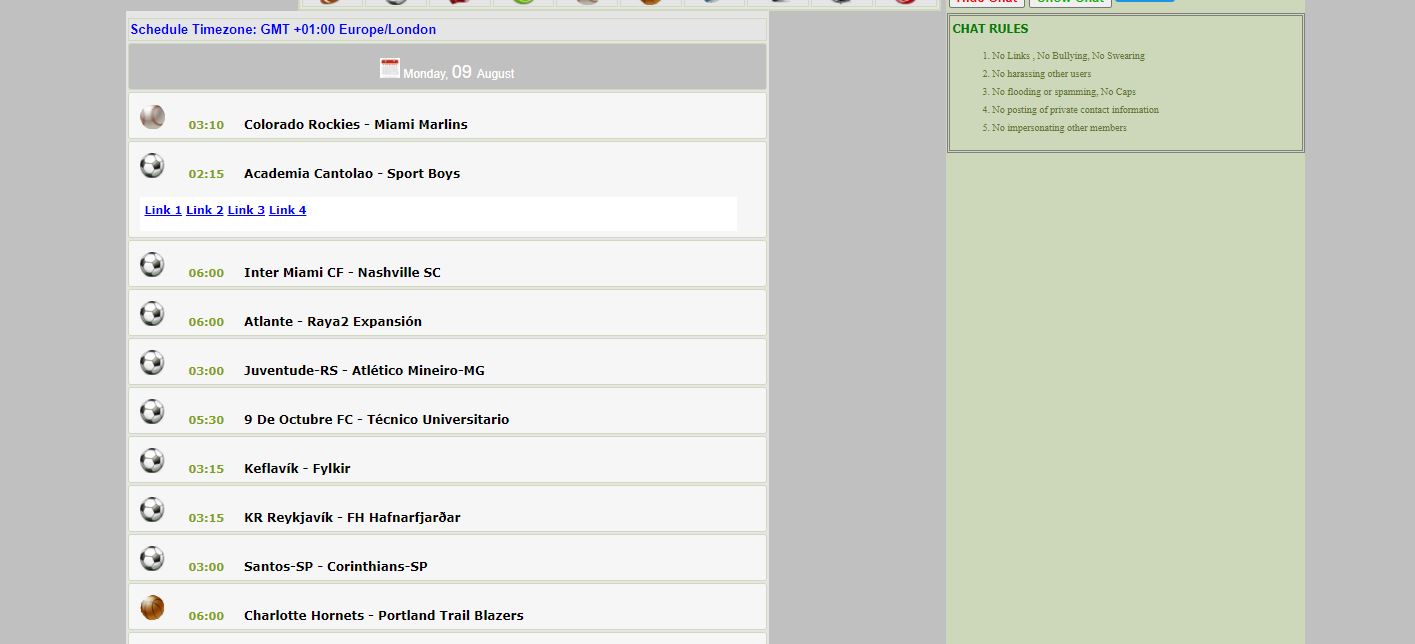Click the 05:30 time of 9 De Octubre match
The height and width of the screenshot is (644, 1415).
206,420
